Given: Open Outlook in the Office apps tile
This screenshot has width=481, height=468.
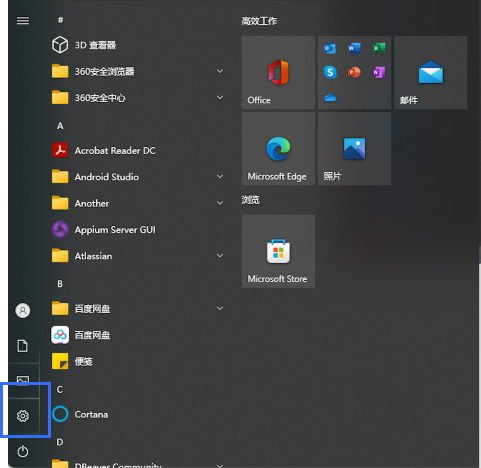Looking at the screenshot, I should pos(330,48).
